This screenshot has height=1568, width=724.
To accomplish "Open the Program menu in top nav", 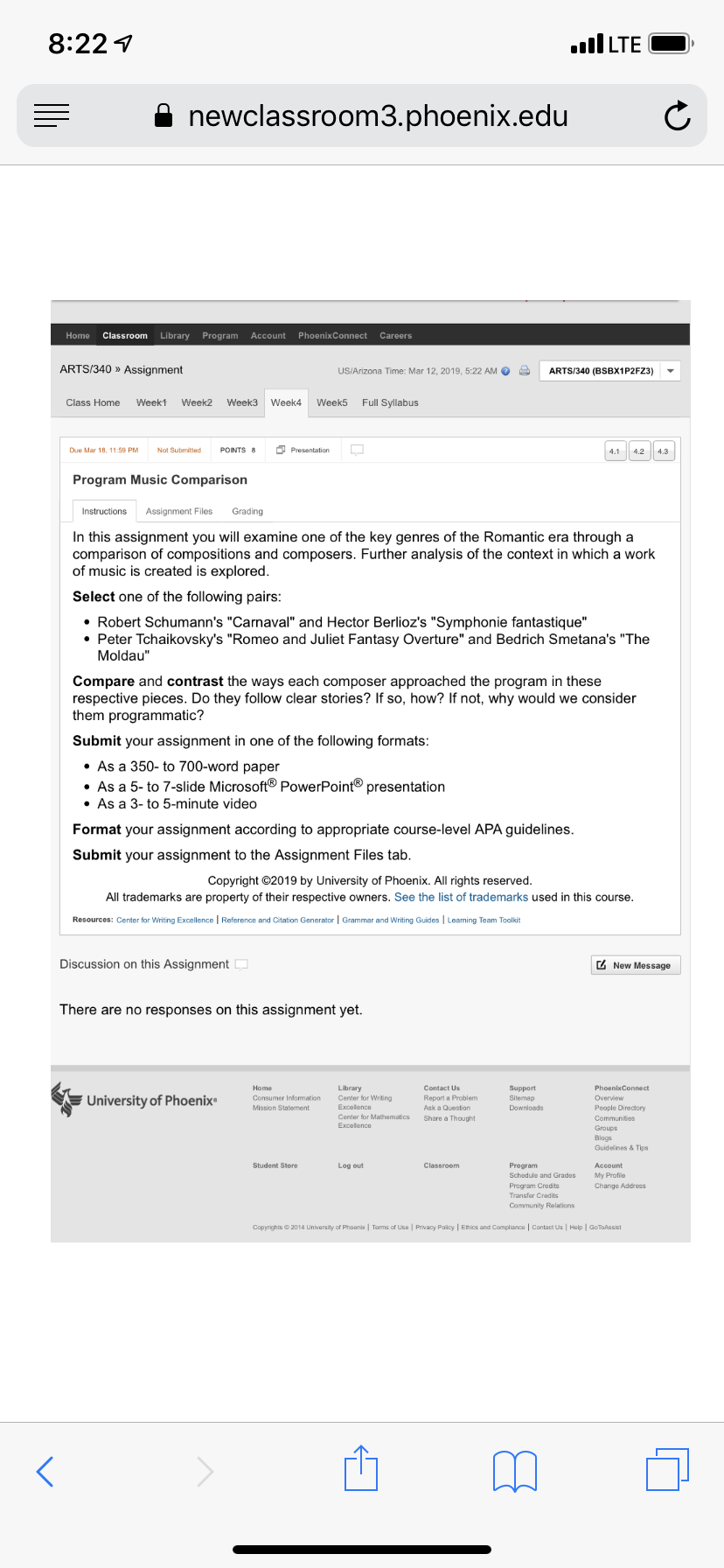I will click(220, 335).
